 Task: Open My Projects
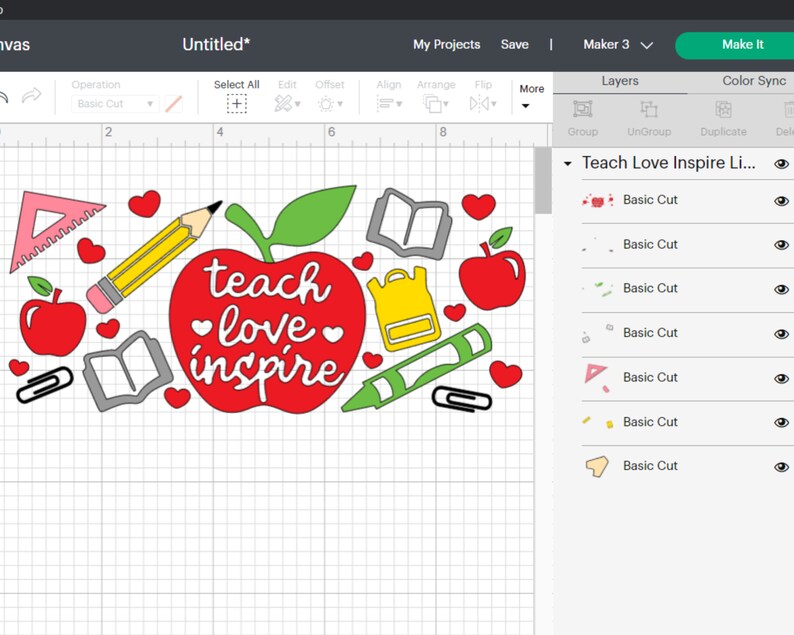(446, 45)
